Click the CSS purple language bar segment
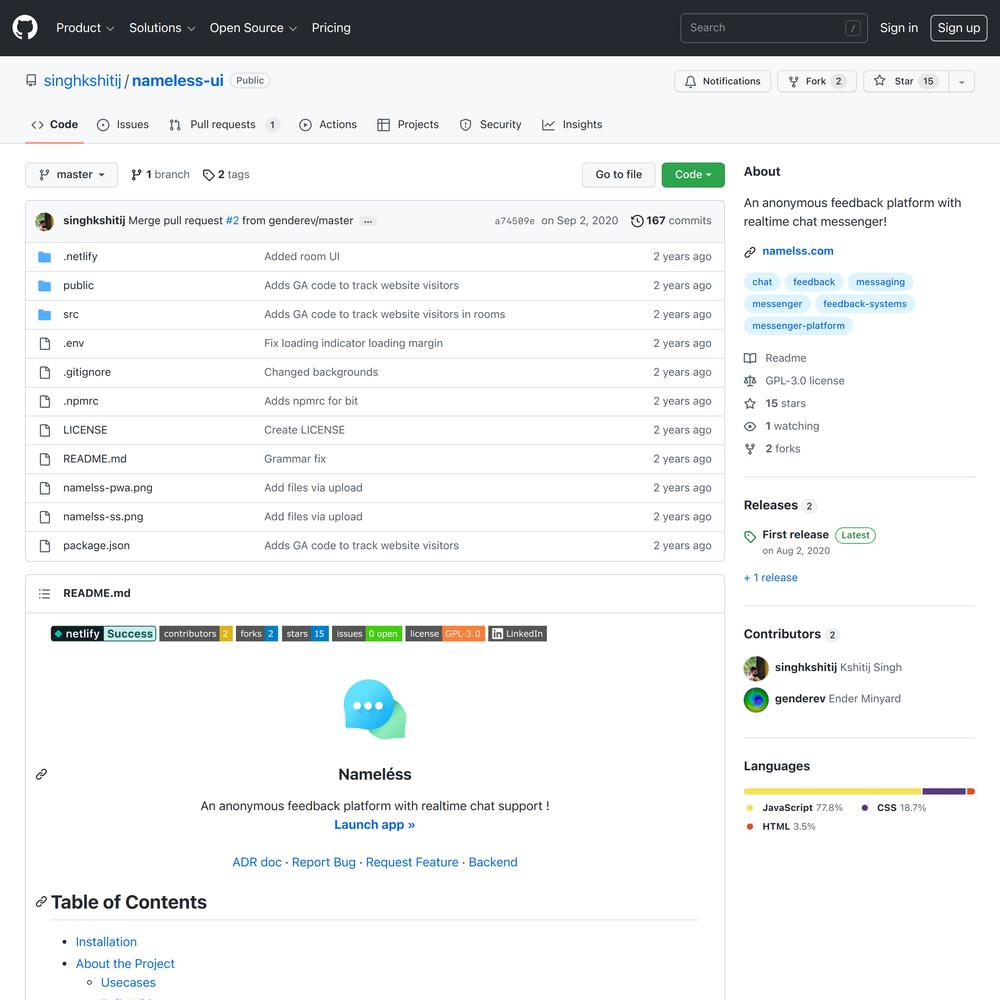This screenshot has width=1000, height=1000. point(944,791)
